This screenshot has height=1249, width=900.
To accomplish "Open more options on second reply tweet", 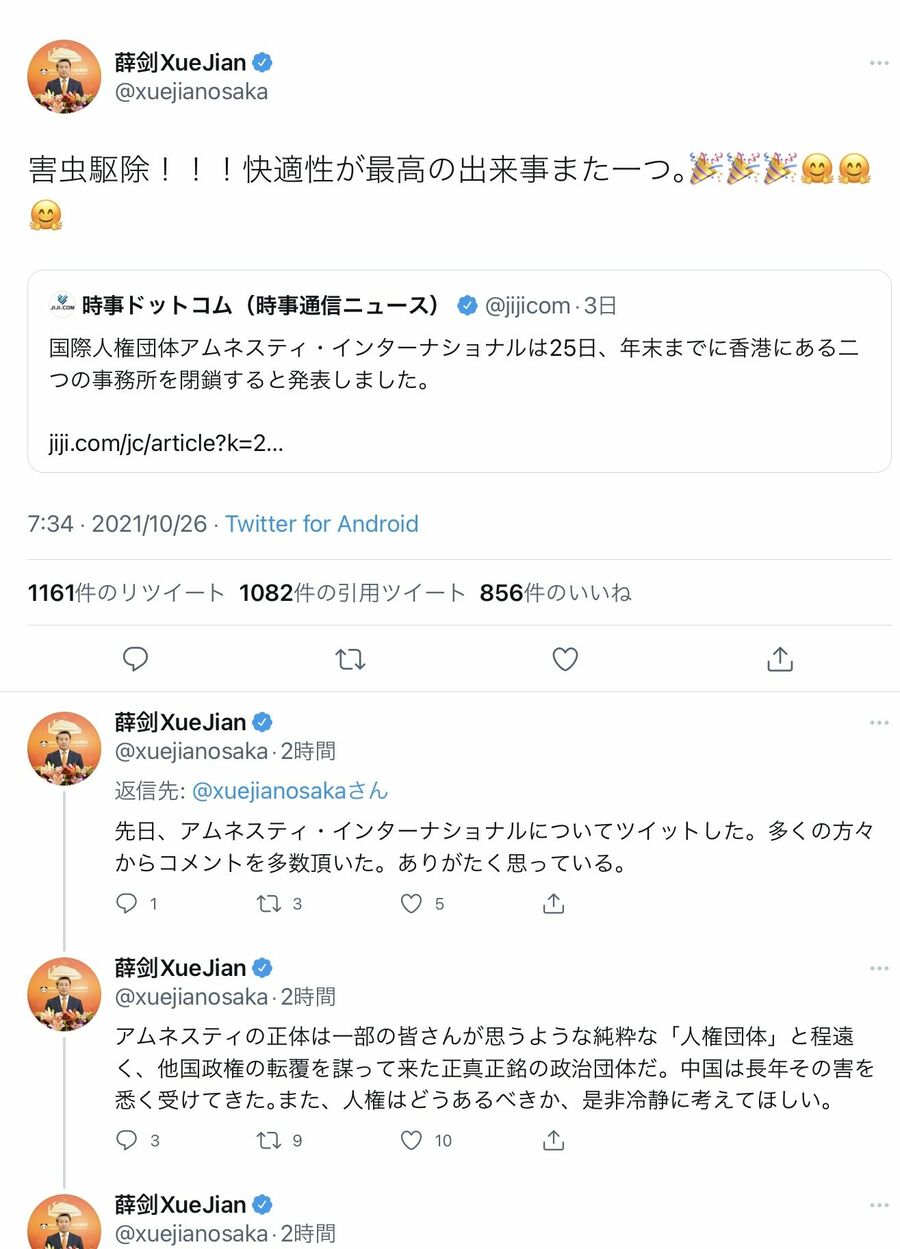I will [x=878, y=969].
